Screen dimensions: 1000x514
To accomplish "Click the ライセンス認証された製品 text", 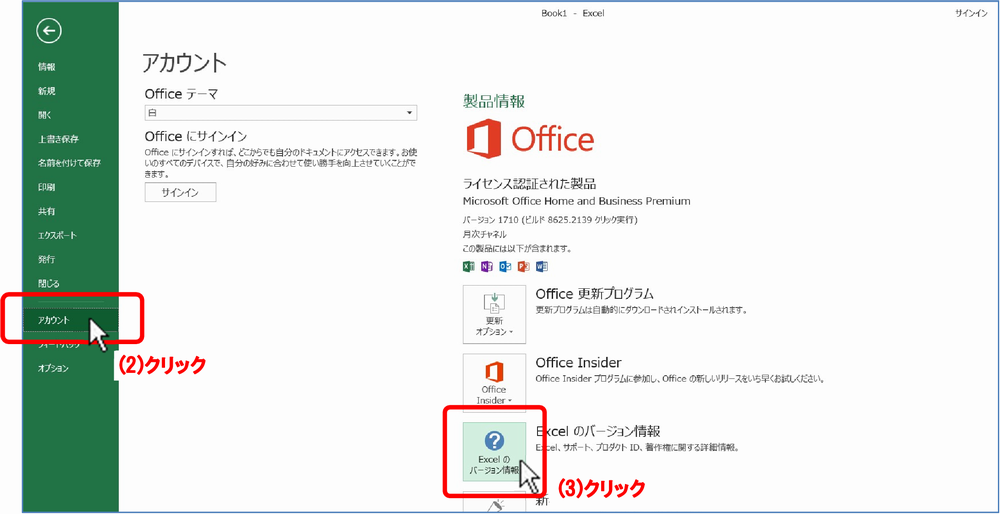I will point(529,184).
